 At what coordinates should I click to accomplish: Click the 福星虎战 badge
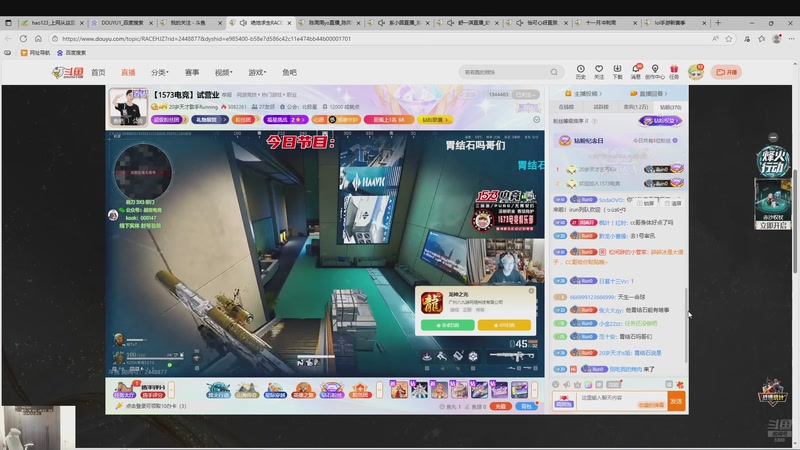click(286, 119)
